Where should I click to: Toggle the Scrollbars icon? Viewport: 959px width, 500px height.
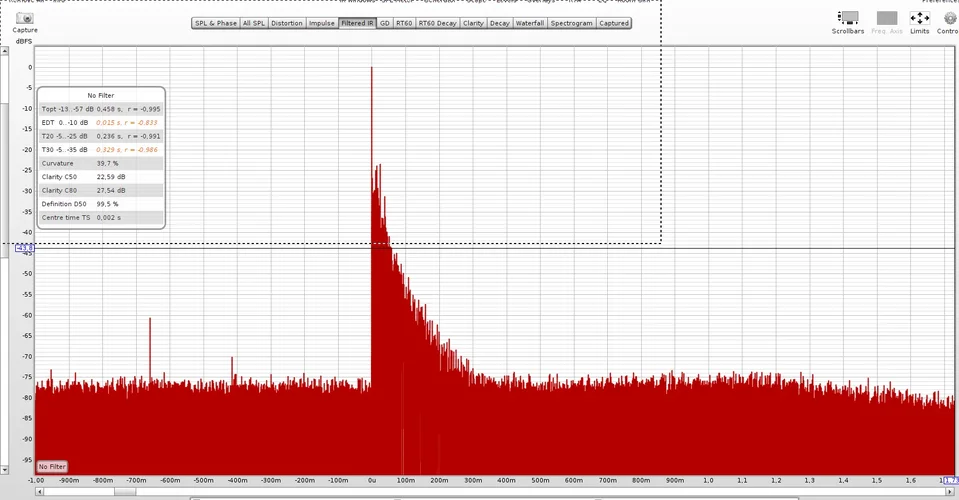tap(848, 18)
